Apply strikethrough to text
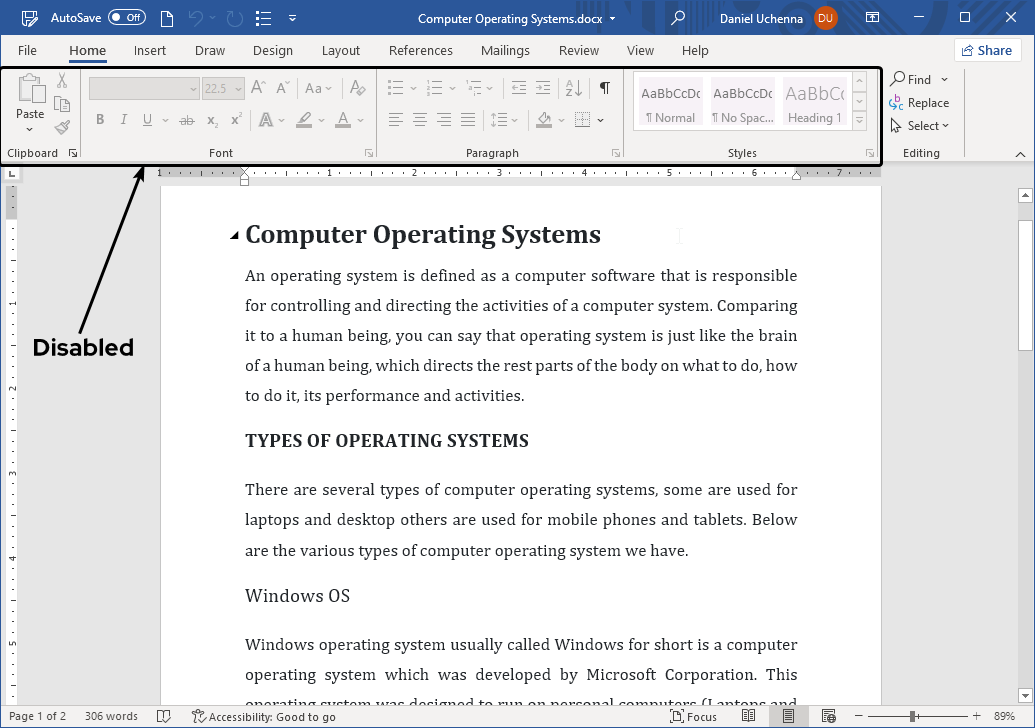This screenshot has height=728, width=1035. [186, 119]
